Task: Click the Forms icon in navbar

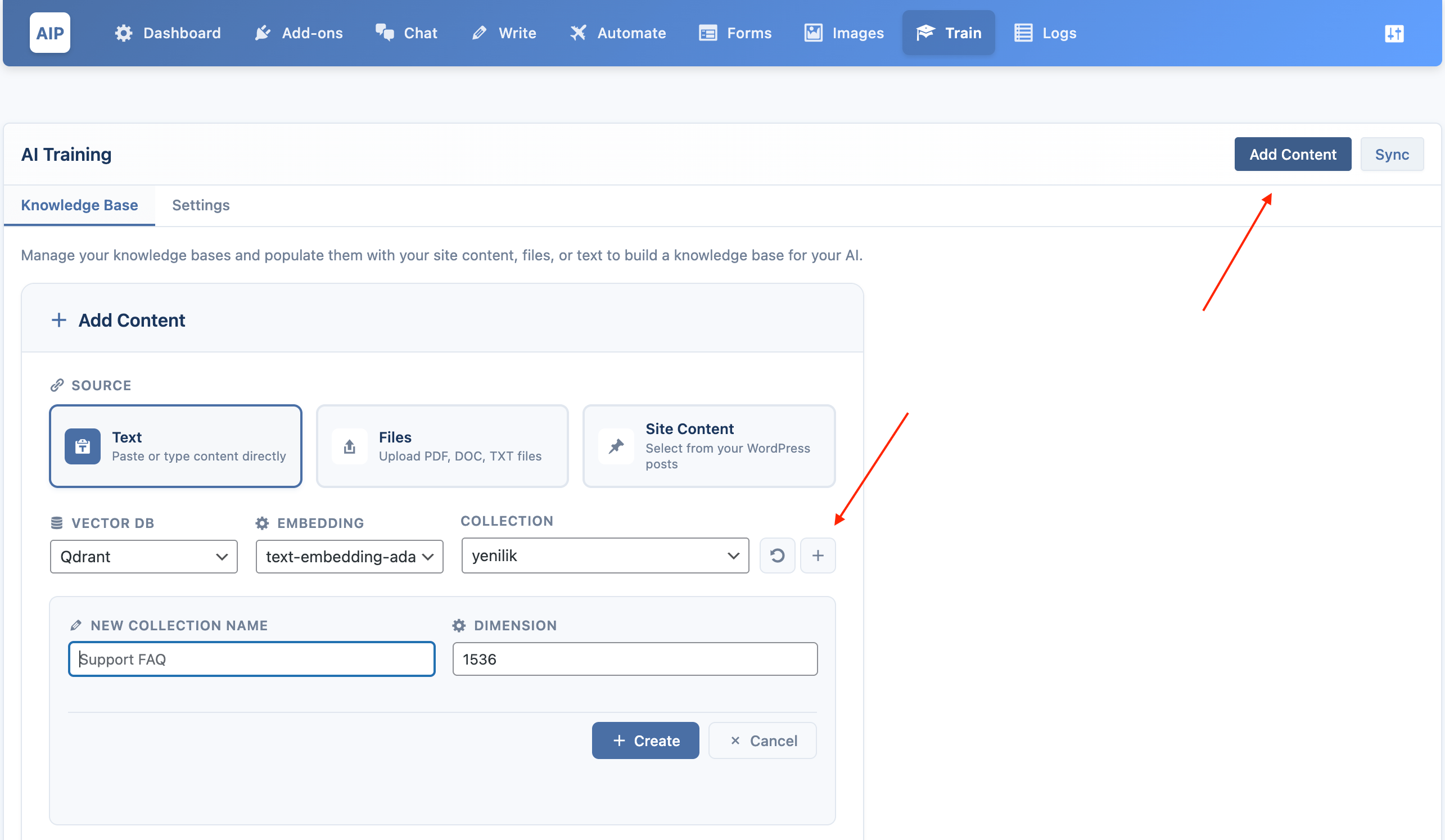Action: [x=707, y=33]
